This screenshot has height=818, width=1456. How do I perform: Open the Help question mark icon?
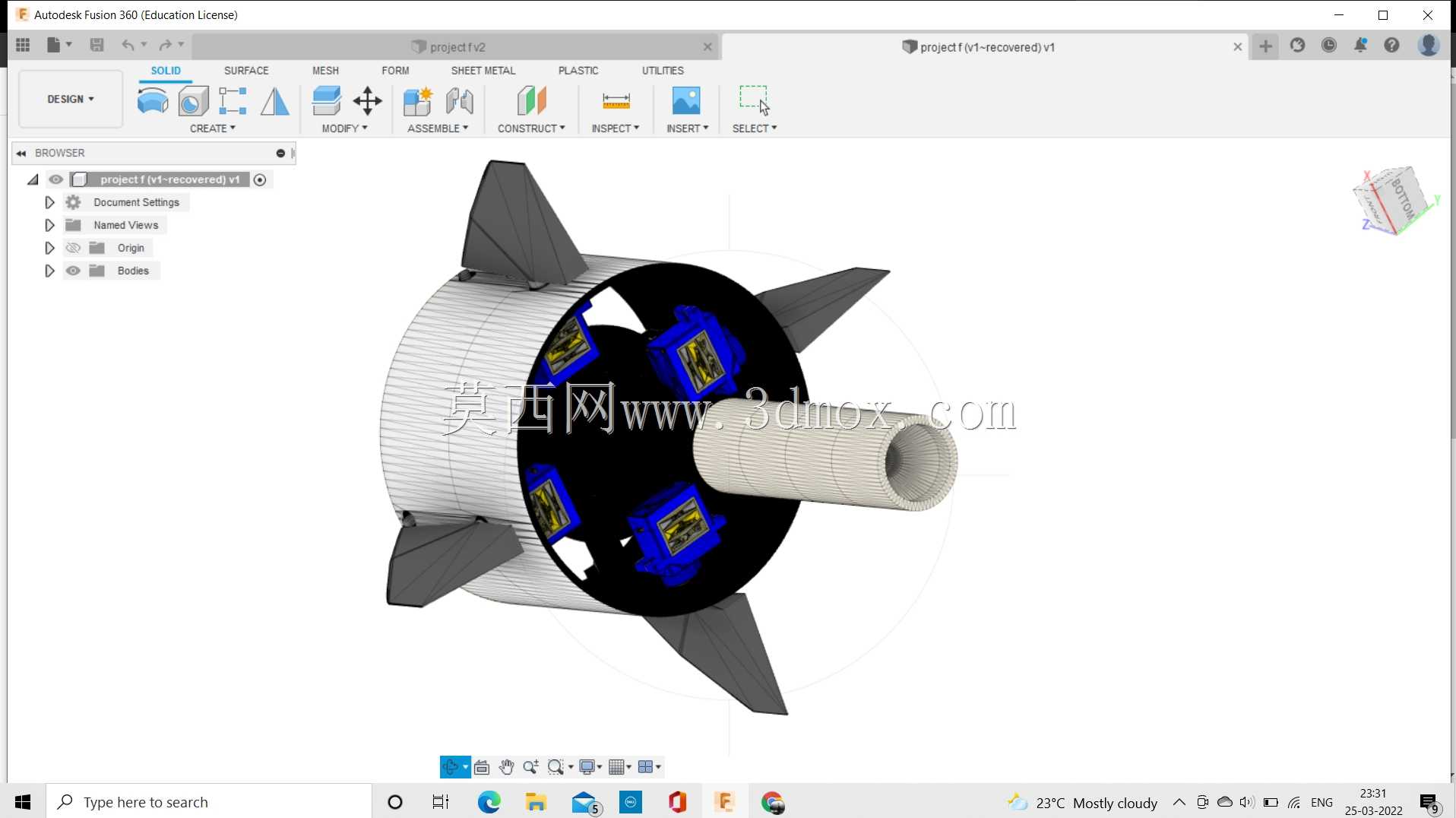point(1391,46)
